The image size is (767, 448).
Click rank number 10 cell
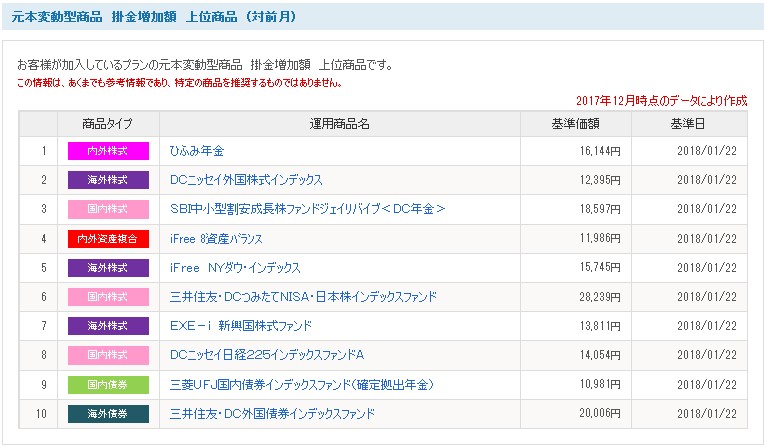click(39, 414)
